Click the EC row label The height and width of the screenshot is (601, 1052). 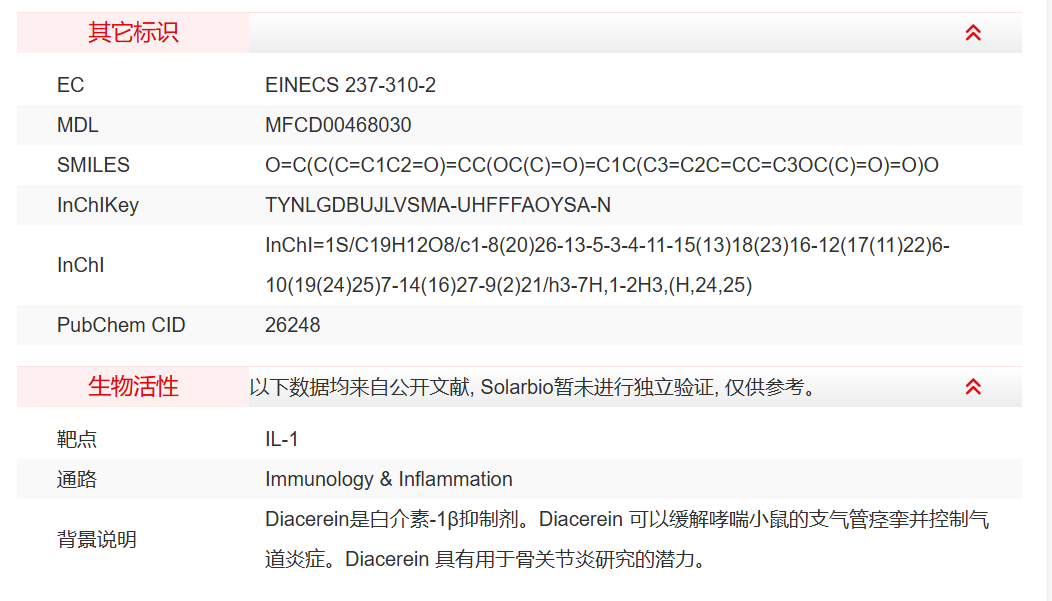pos(70,85)
